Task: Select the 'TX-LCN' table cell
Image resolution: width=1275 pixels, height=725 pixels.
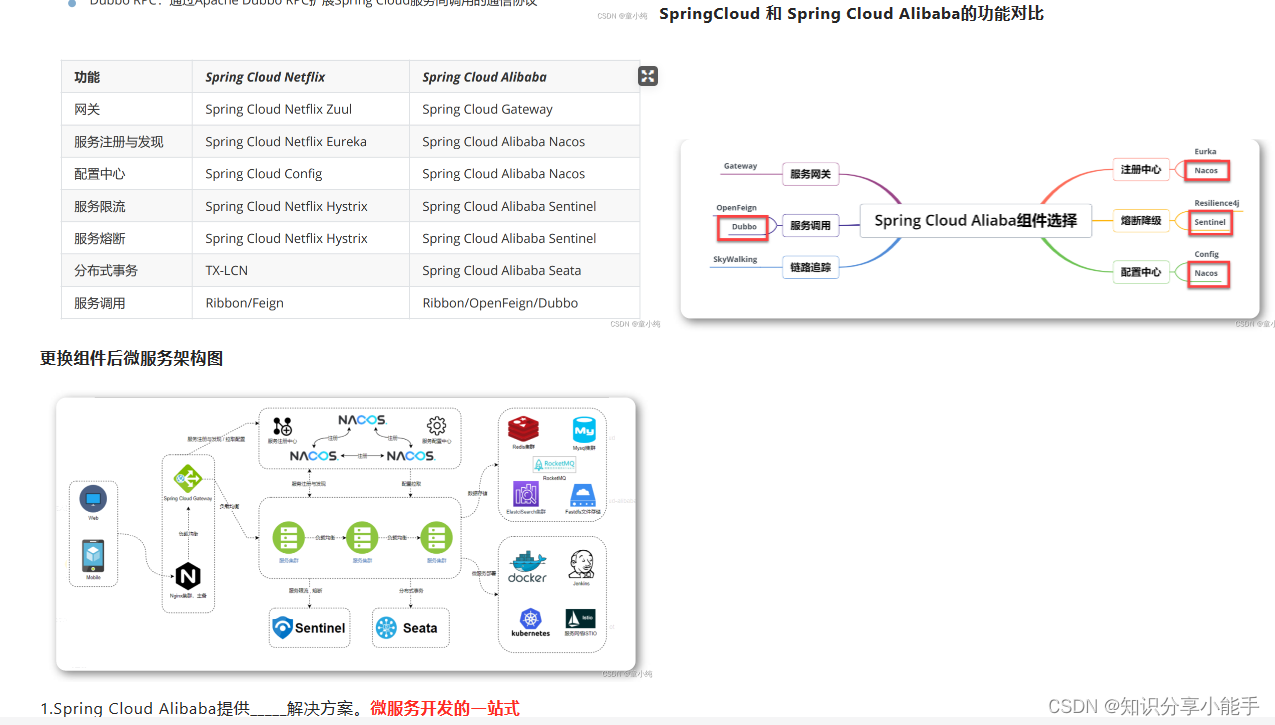Action: click(300, 270)
